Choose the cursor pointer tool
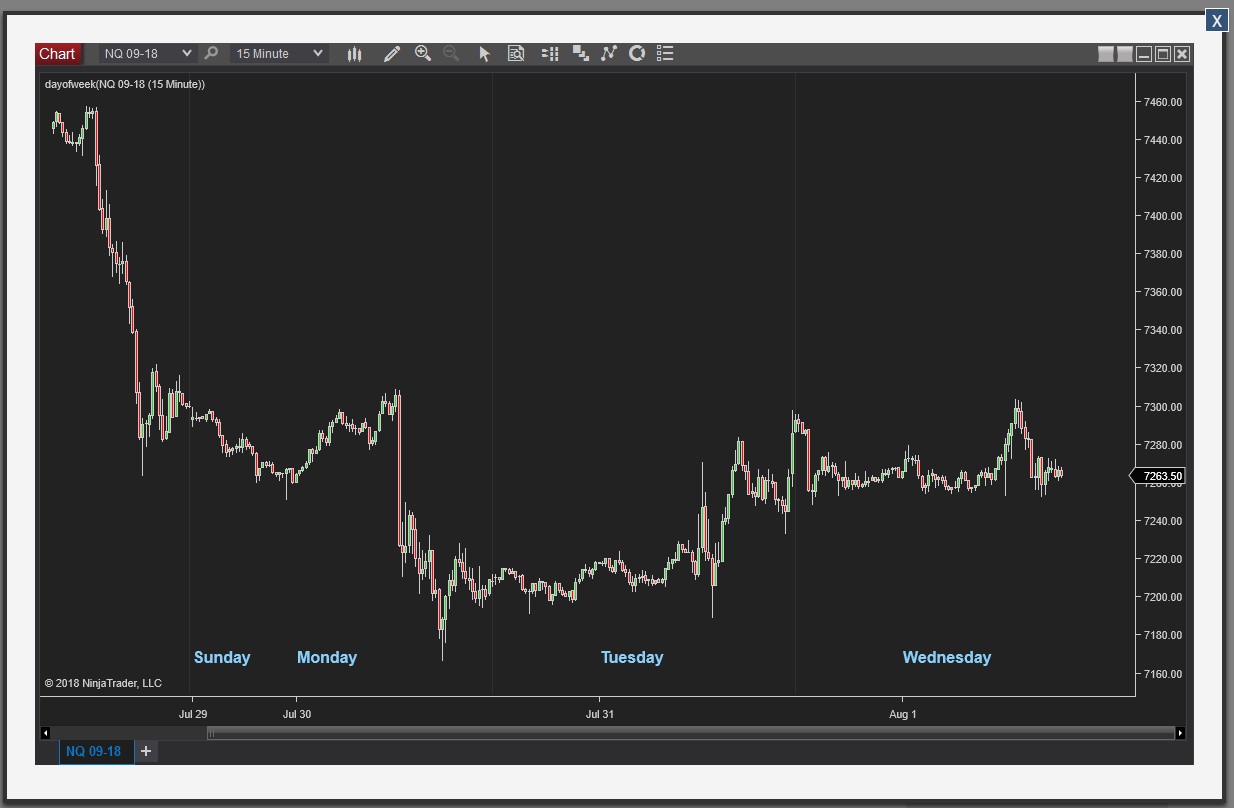The image size is (1234, 808). pyautogui.click(x=485, y=54)
